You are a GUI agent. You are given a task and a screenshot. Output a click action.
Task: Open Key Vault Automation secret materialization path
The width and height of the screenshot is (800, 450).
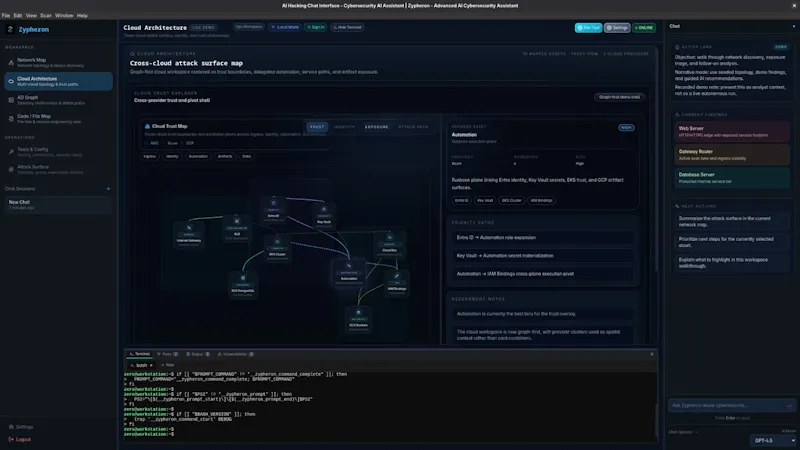point(543,256)
